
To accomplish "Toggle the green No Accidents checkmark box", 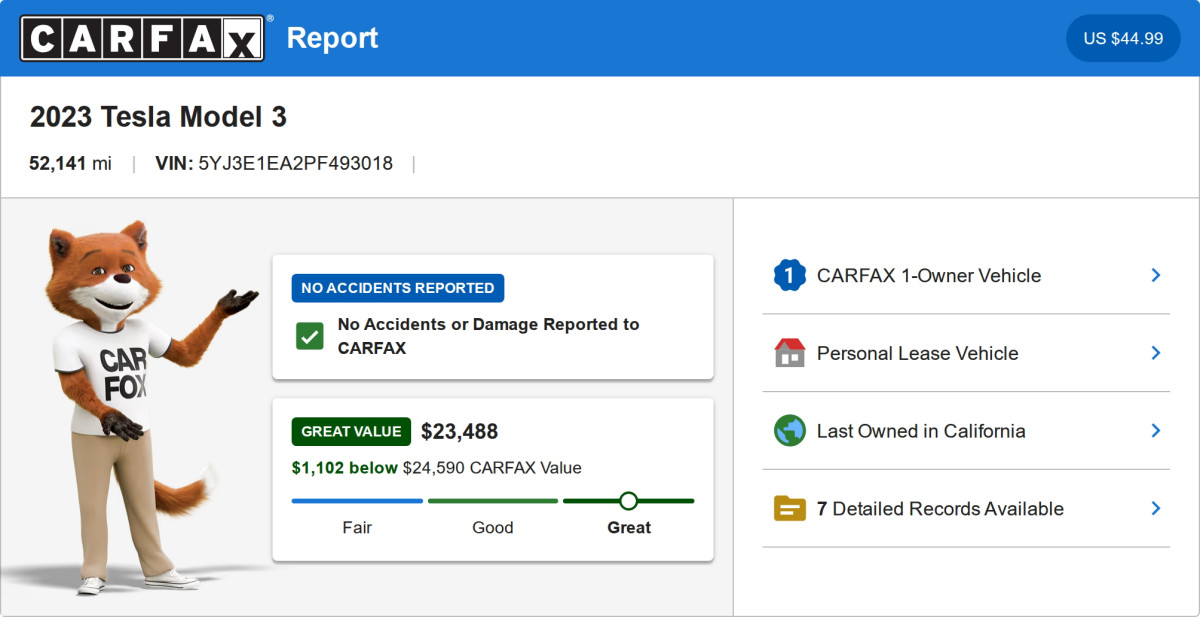I will (x=310, y=336).
